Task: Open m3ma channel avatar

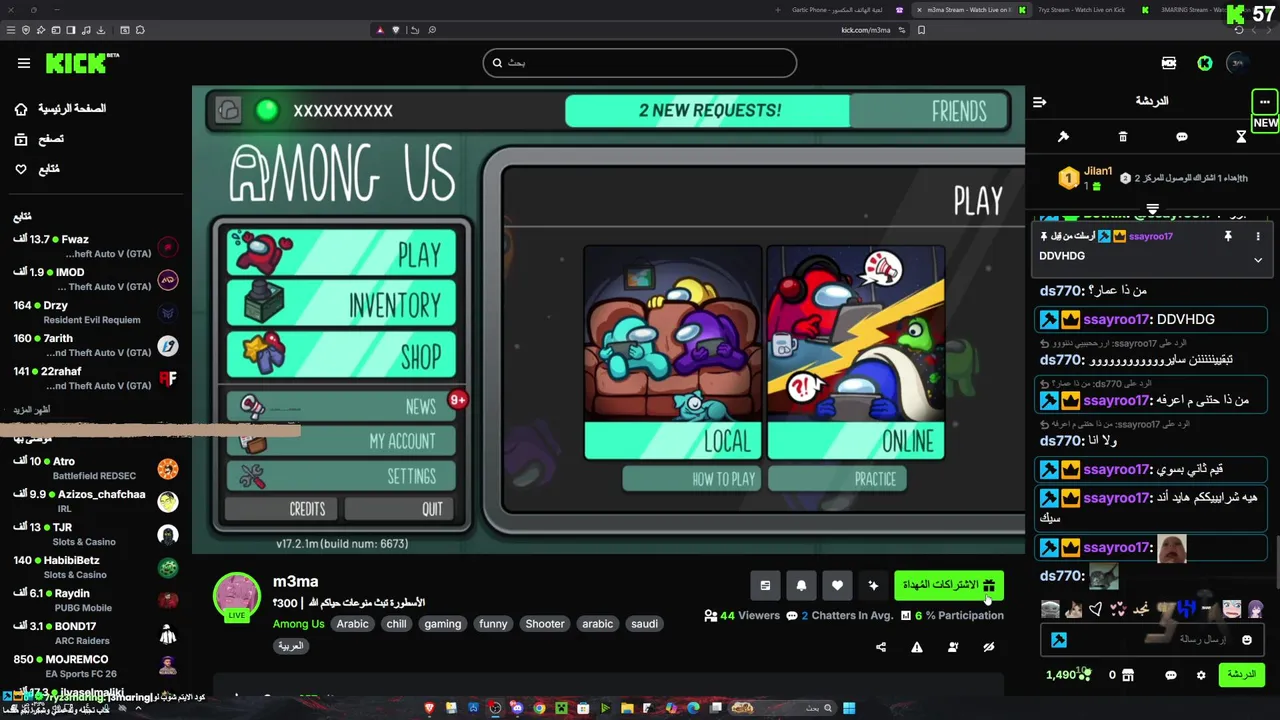Action: [x=237, y=597]
